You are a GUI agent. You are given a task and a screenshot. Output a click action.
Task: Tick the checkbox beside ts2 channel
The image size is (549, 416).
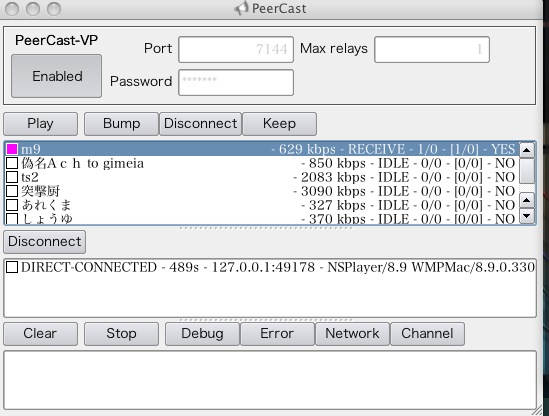pos(12,177)
